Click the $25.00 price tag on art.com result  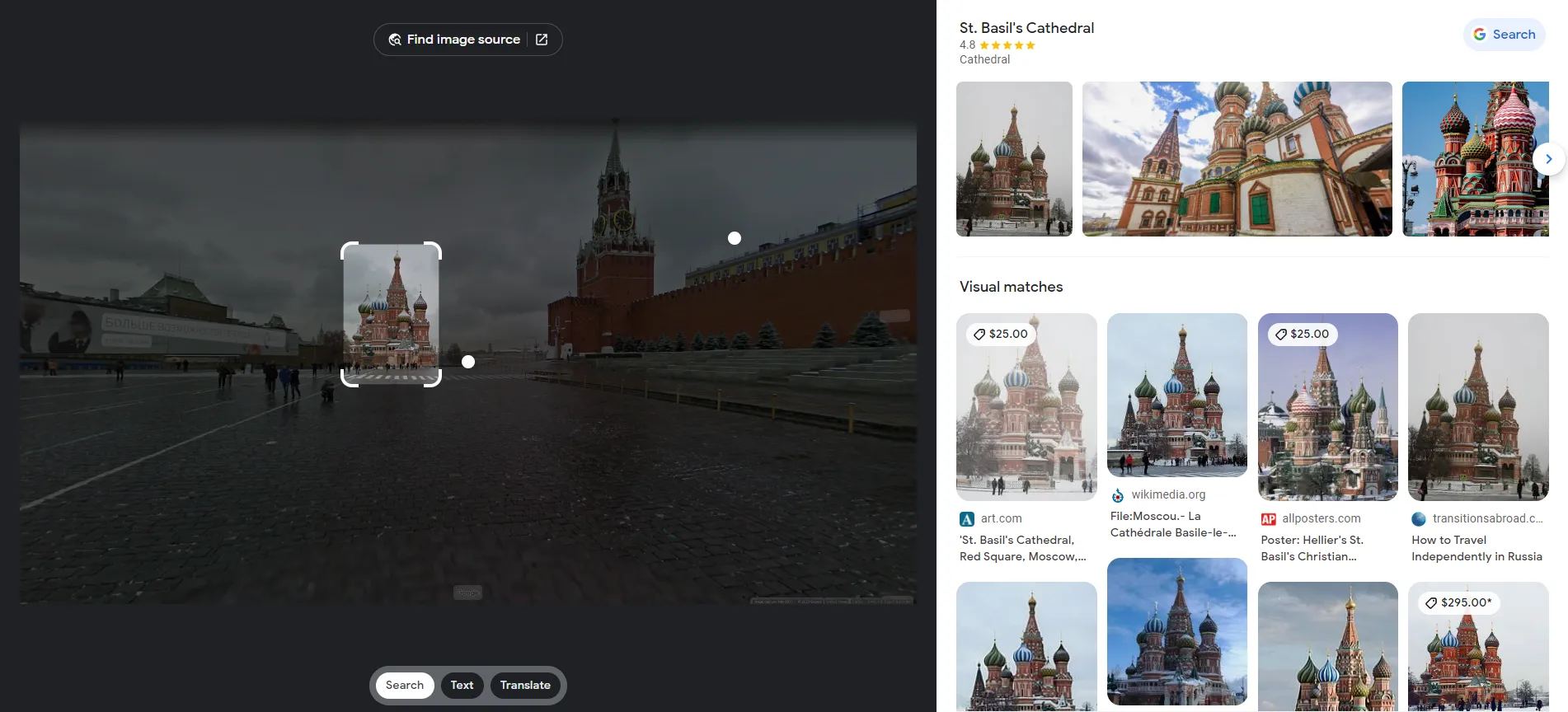(1001, 334)
